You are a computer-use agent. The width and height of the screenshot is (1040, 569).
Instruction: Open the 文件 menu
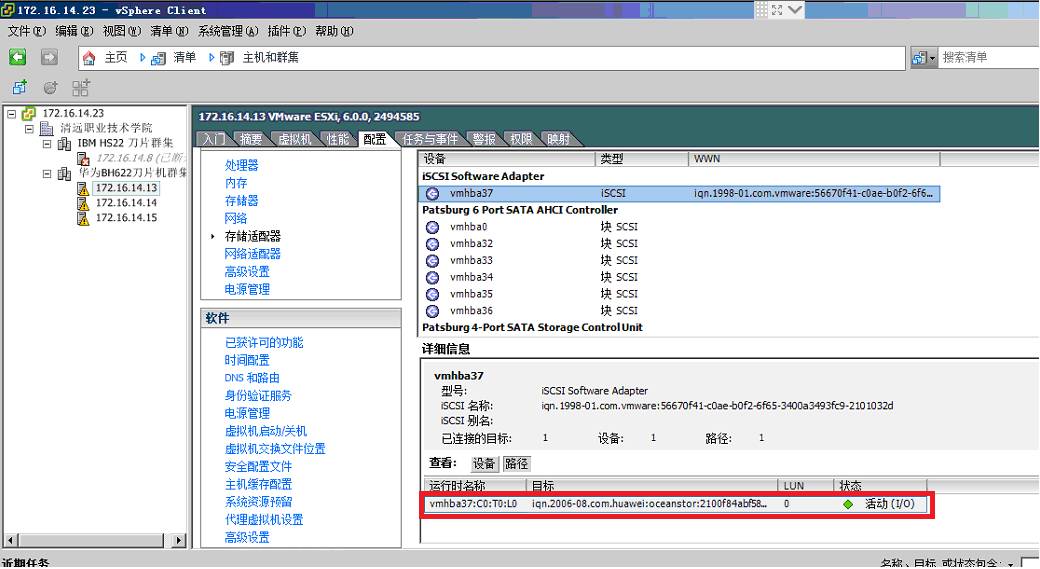[27, 31]
